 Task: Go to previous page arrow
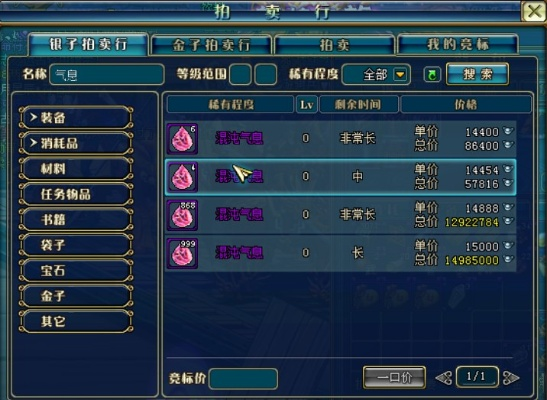[x=444, y=378]
